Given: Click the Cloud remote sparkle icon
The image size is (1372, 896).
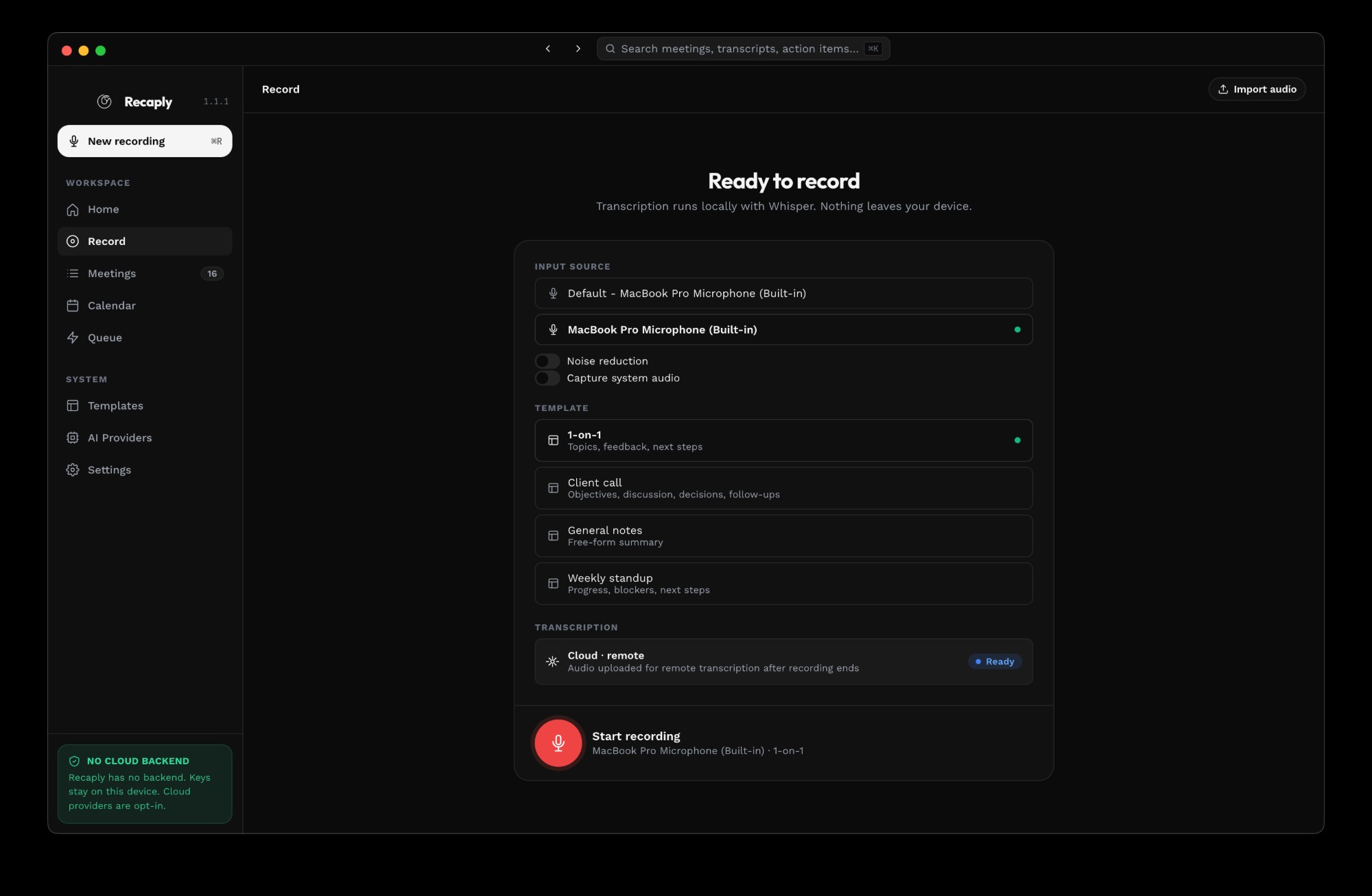Looking at the screenshot, I should pyautogui.click(x=552, y=662).
